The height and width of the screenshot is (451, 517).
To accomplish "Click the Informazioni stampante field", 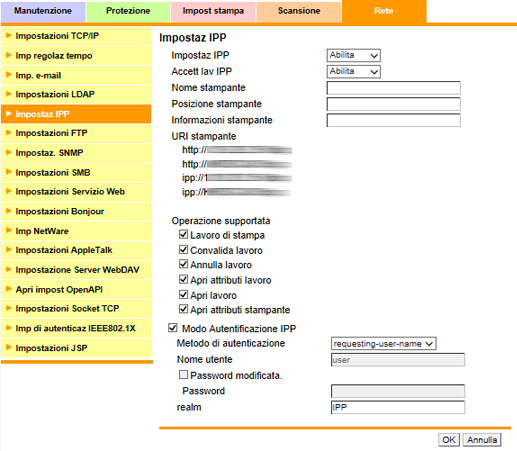I will coord(394,120).
